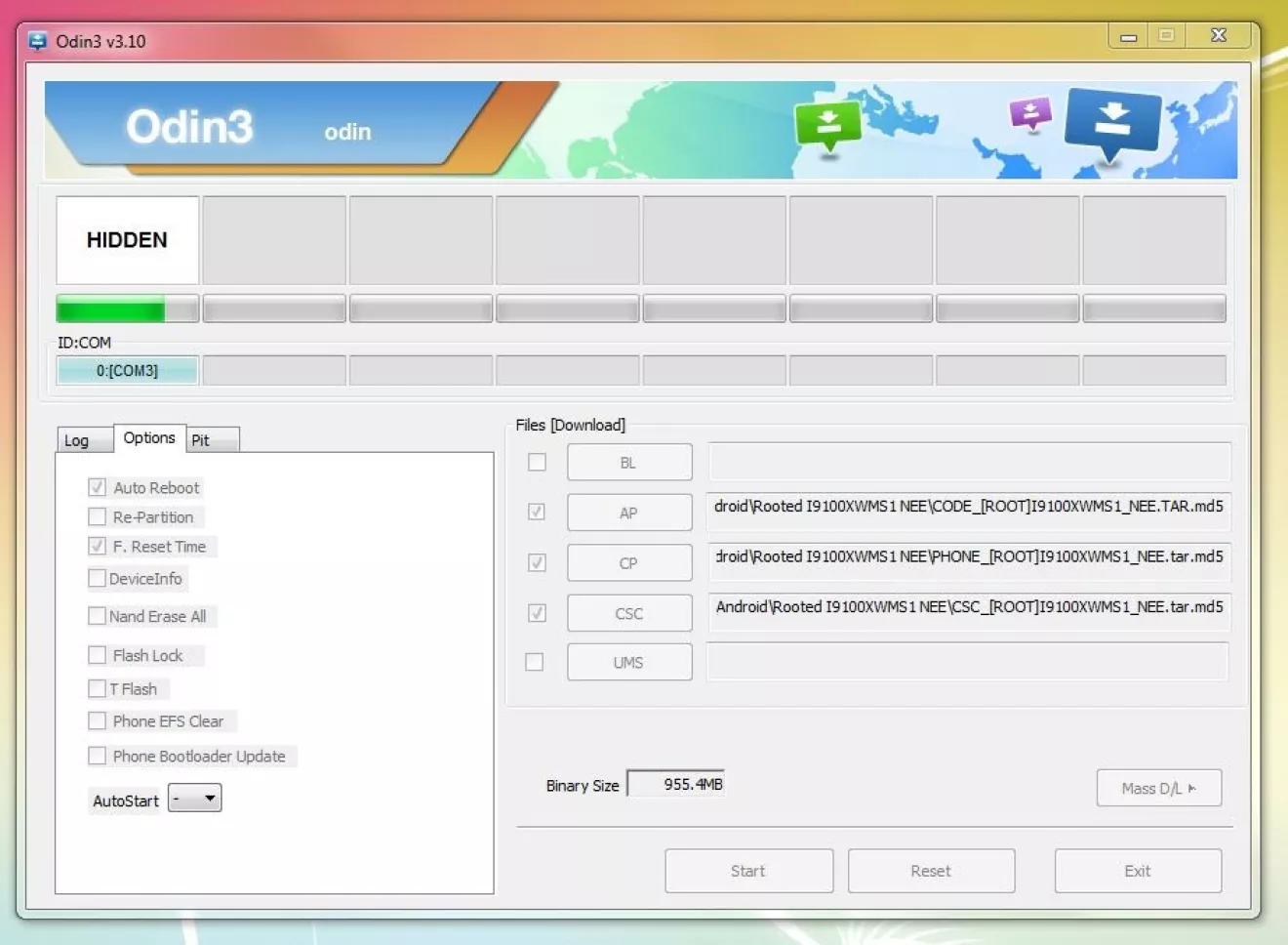This screenshot has height=945, width=1288.
Task: Open the AutoStart dropdown
Action: pos(195,798)
